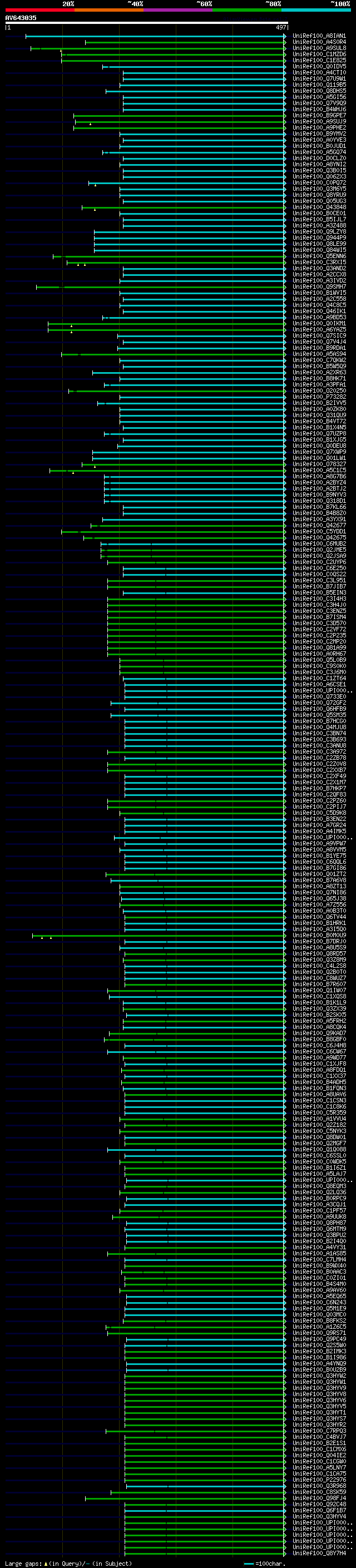Select the UniRef100_Q9SMH7 label
Screen dimensions: 356x1568
point(319,286)
